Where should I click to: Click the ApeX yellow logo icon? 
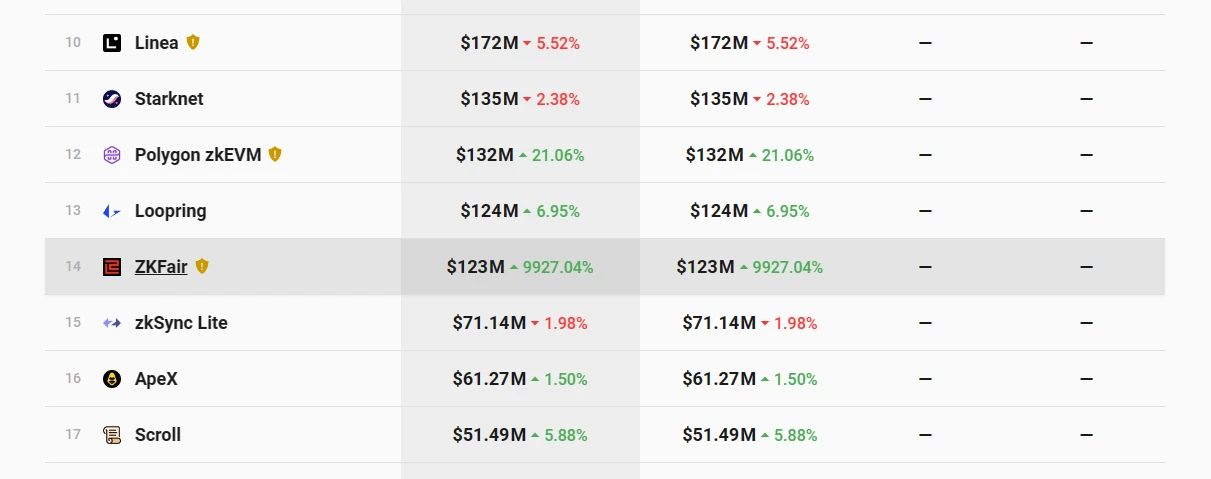point(112,379)
